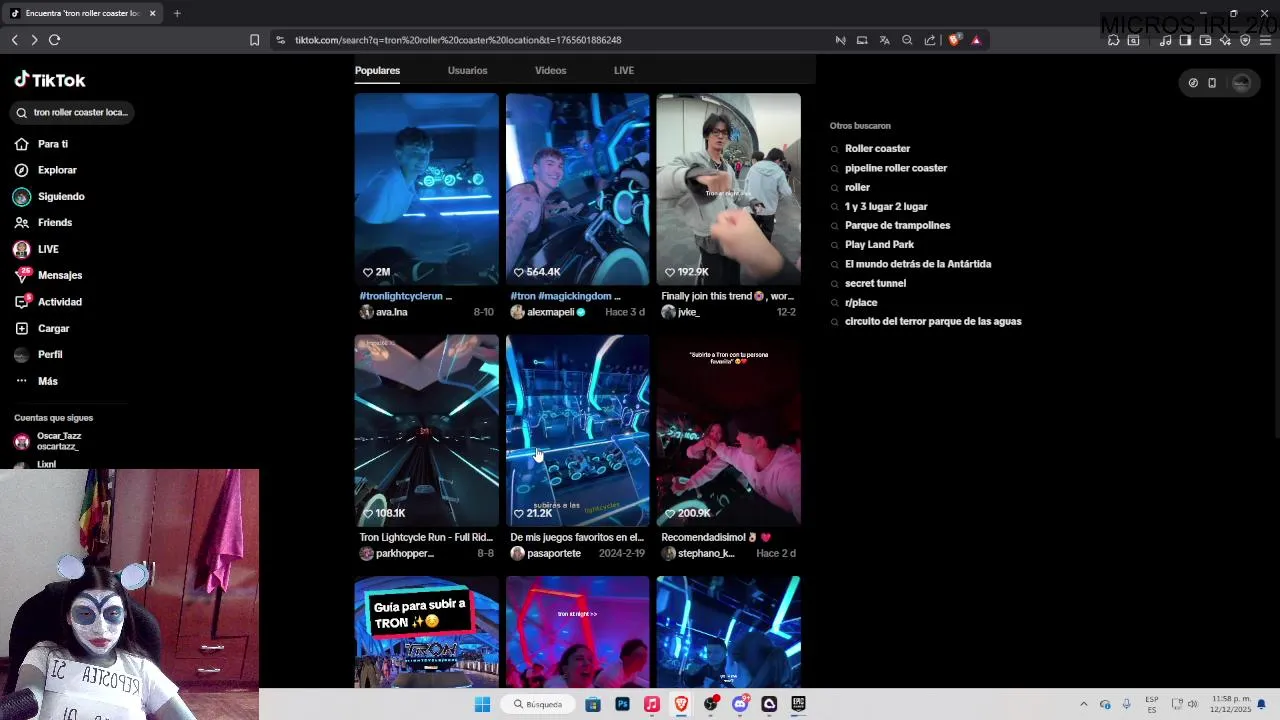Open the translate page icon

(x=884, y=40)
